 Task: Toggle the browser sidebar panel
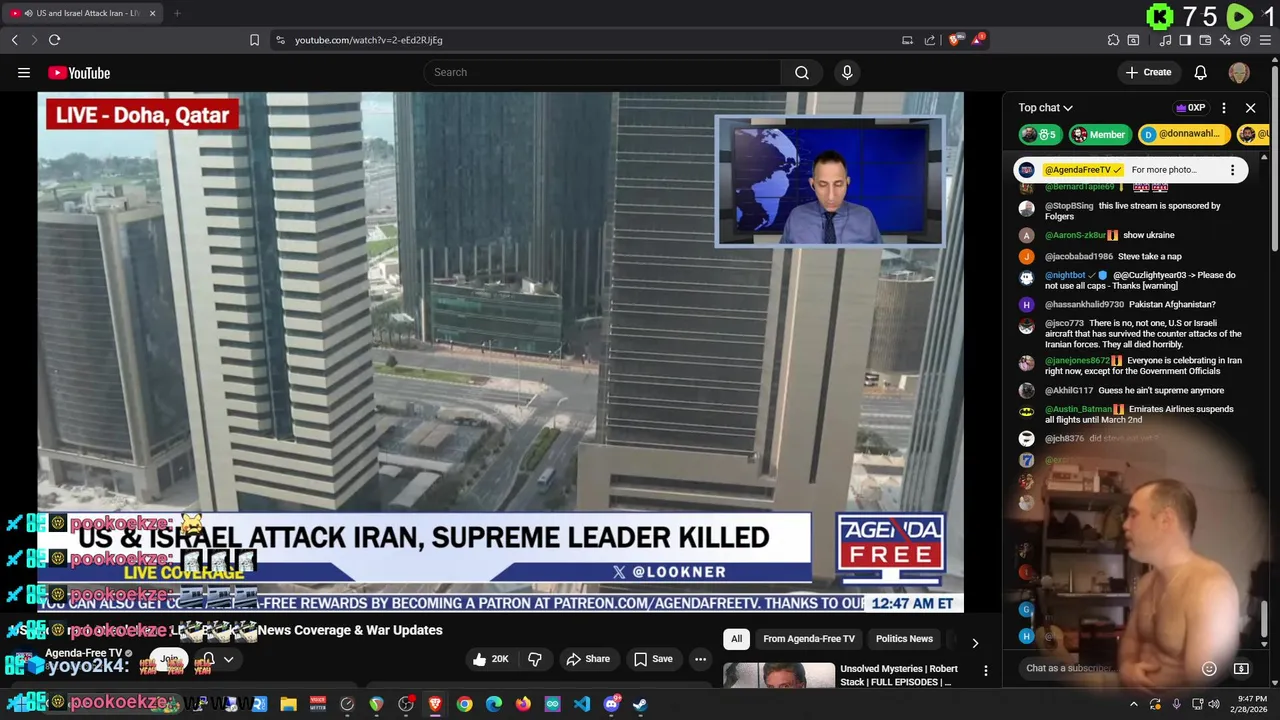(1185, 40)
